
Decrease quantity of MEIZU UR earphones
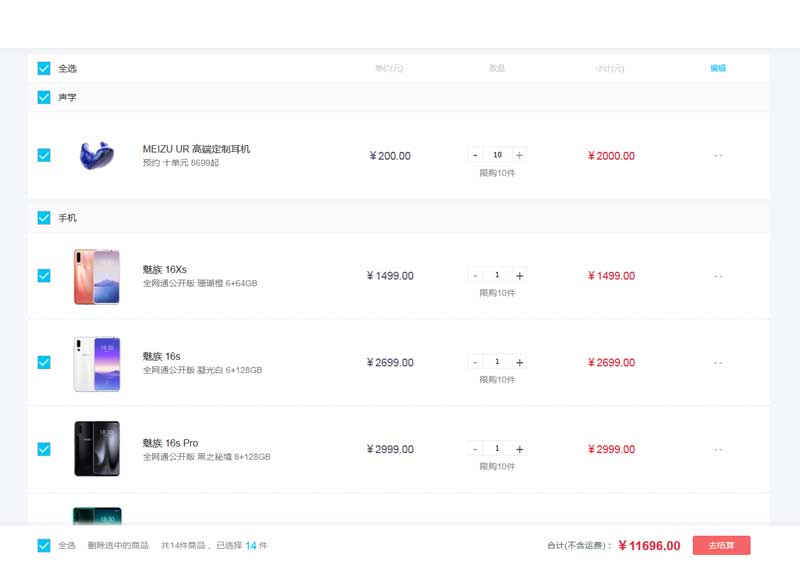click(475, 155)
